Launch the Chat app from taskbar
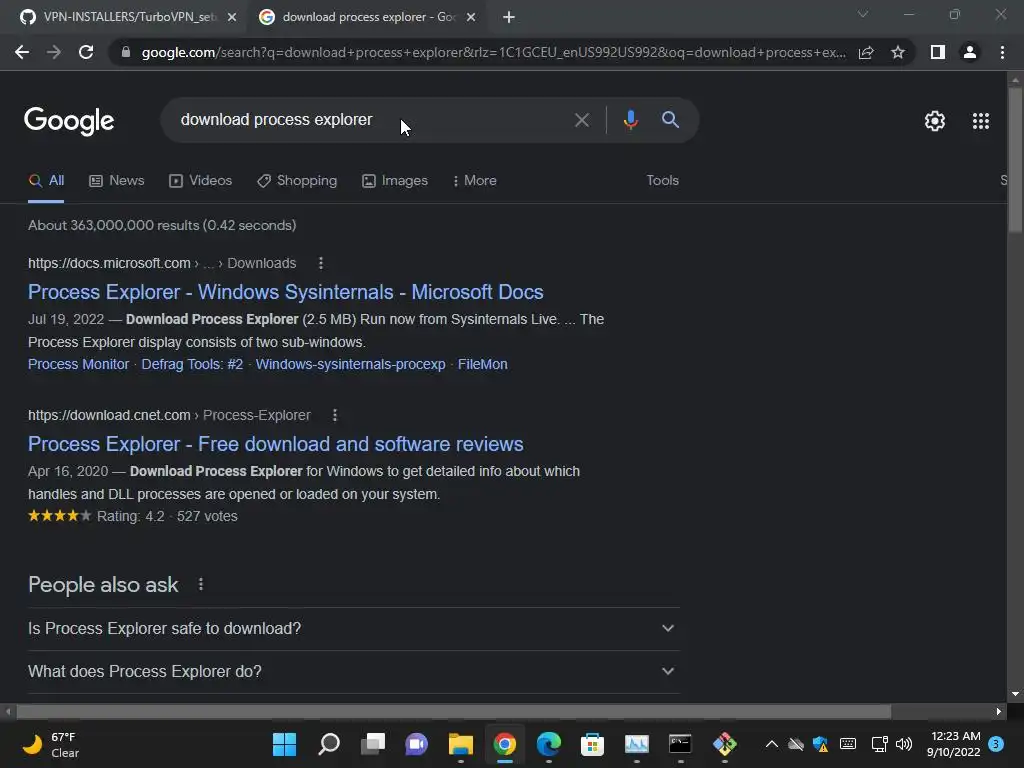1024x768 pixels. coord(416,744)
